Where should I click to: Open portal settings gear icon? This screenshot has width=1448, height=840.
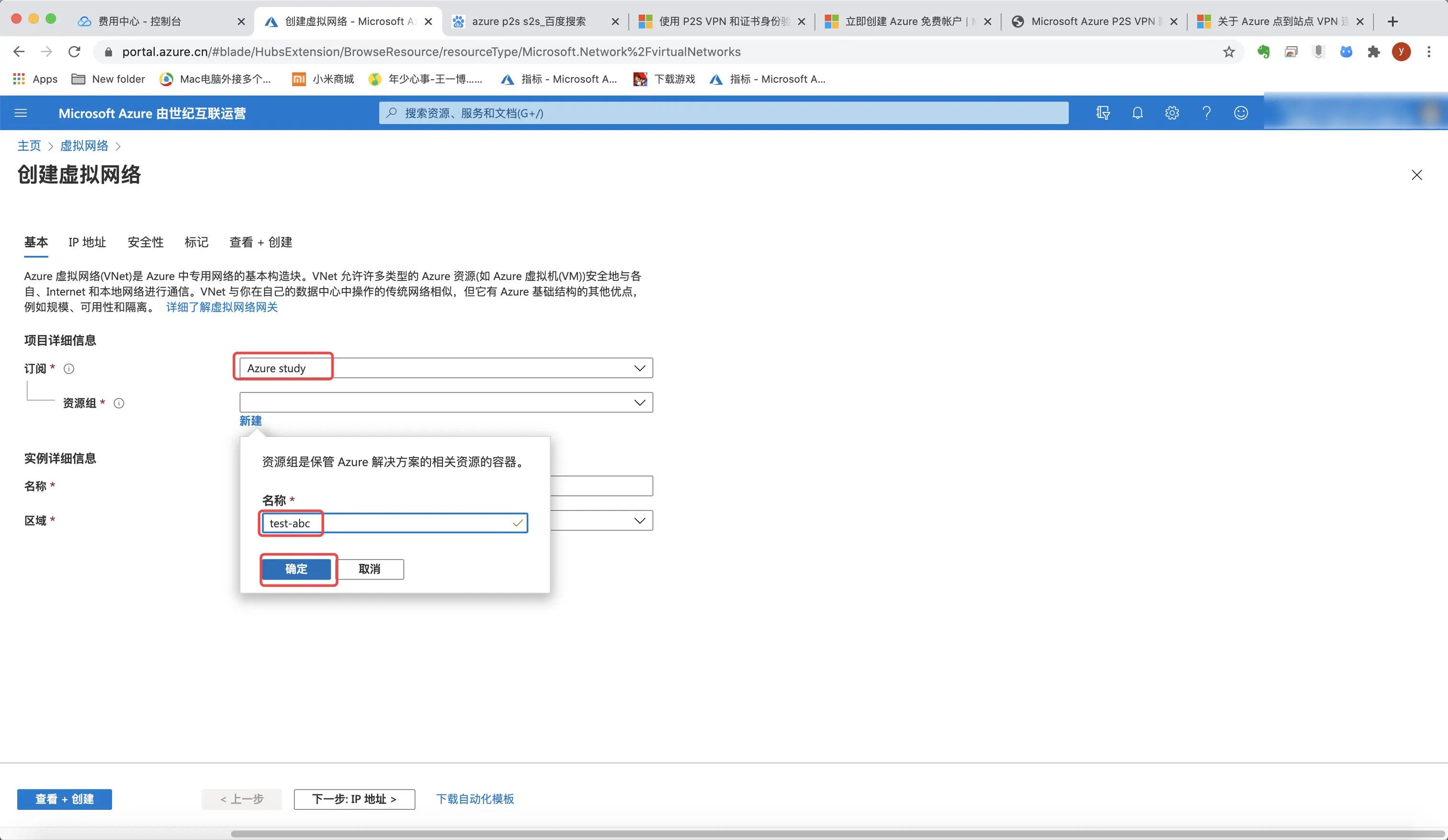(1172, 113)
